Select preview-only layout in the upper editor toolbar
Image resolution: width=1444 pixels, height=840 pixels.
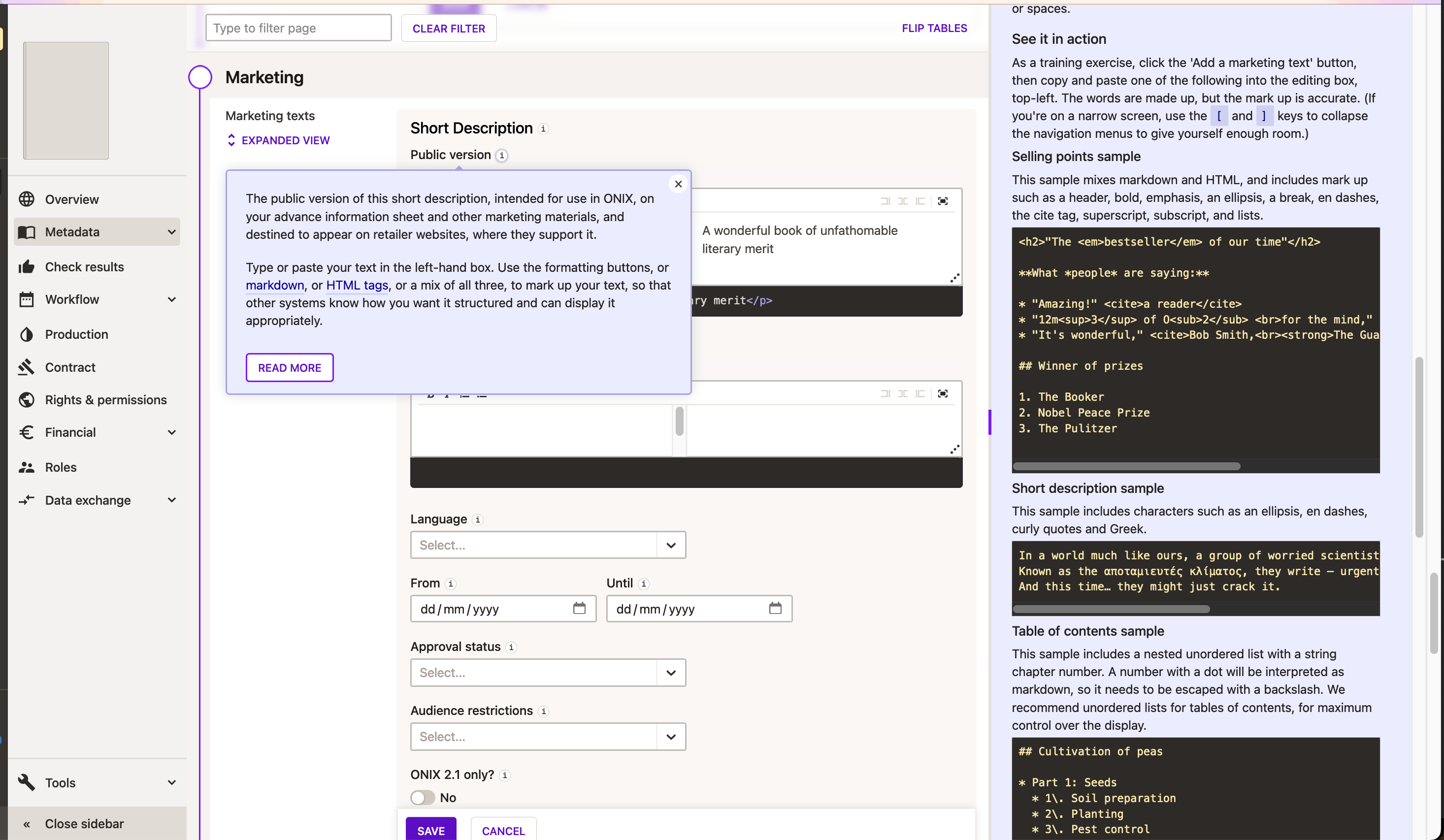click(x=919, y=201)
